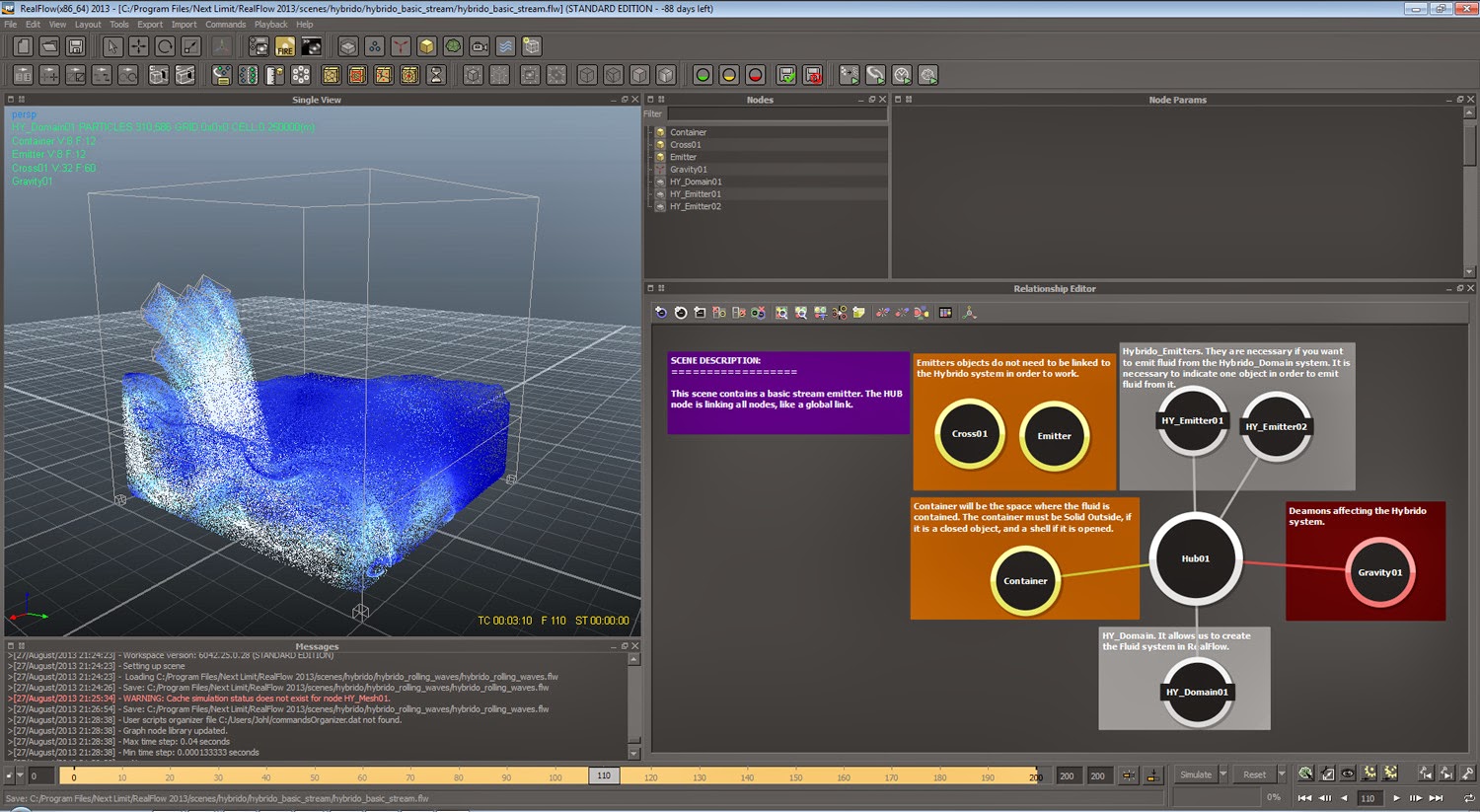1480x812 pixels.
Task: Click the Relationship Editor three-branch layout icon
Action: (x=969, y=313)
